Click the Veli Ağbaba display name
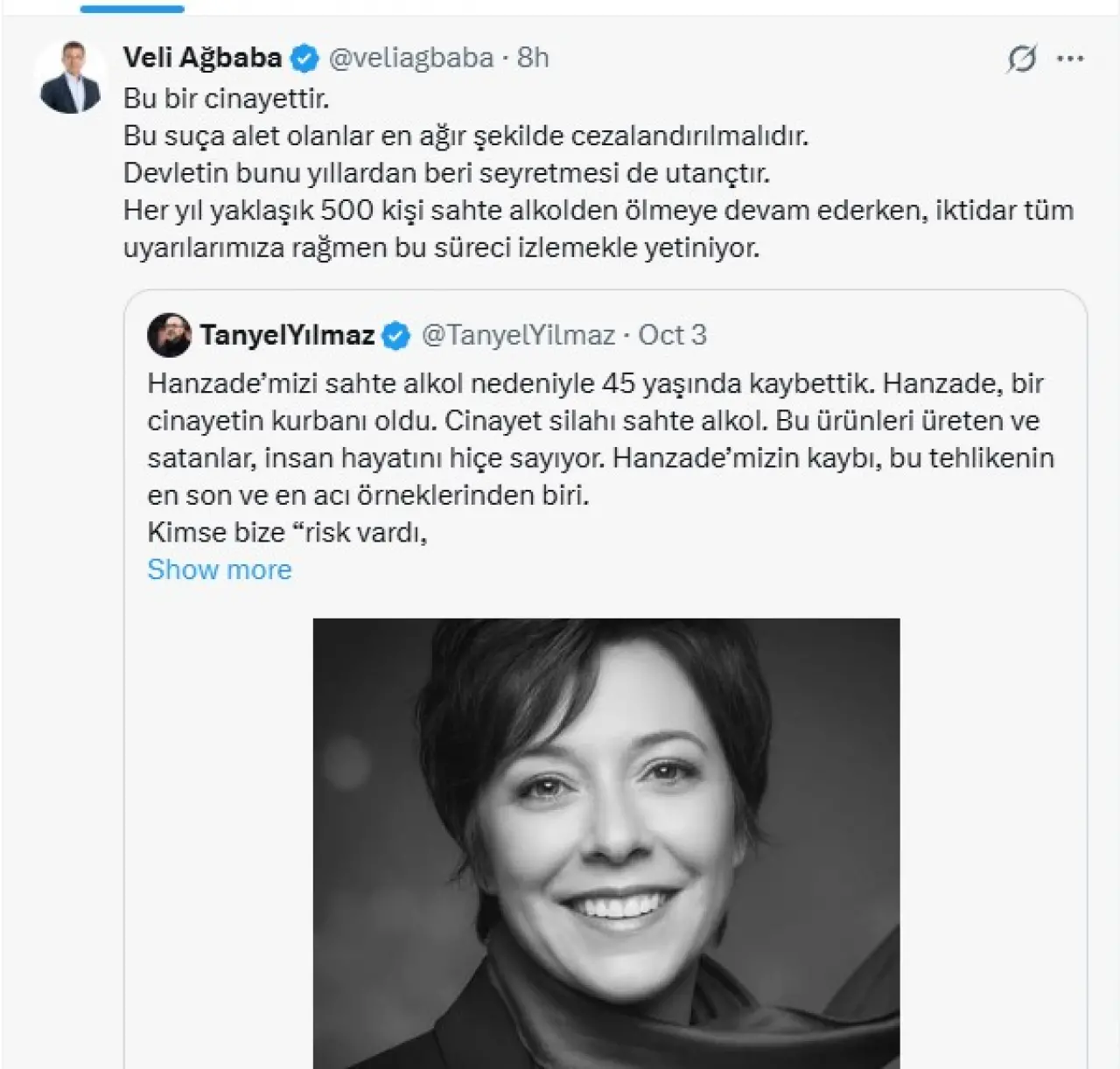 tap(202, 58)
